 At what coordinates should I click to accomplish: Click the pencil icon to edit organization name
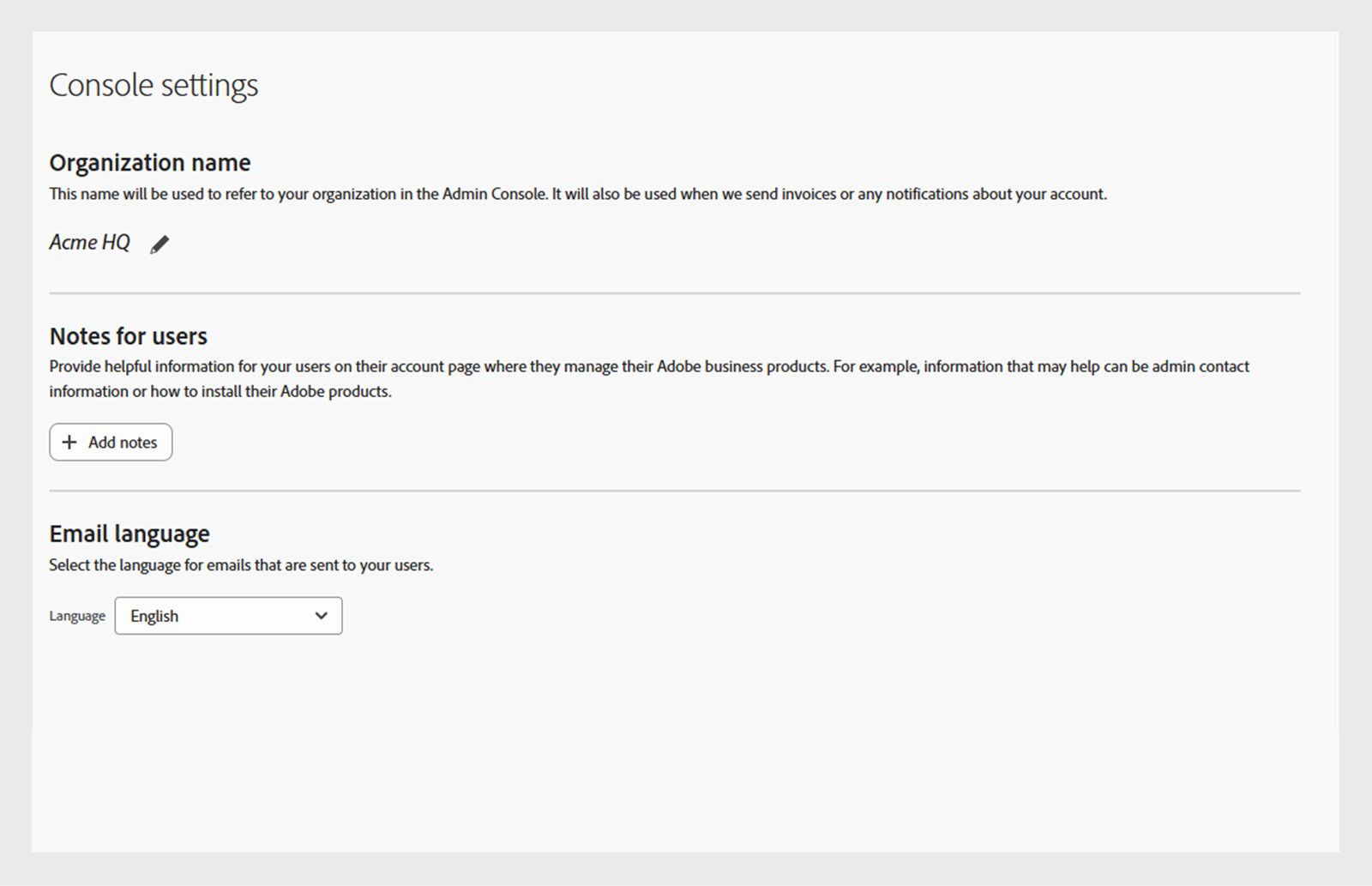coord(159,244)
